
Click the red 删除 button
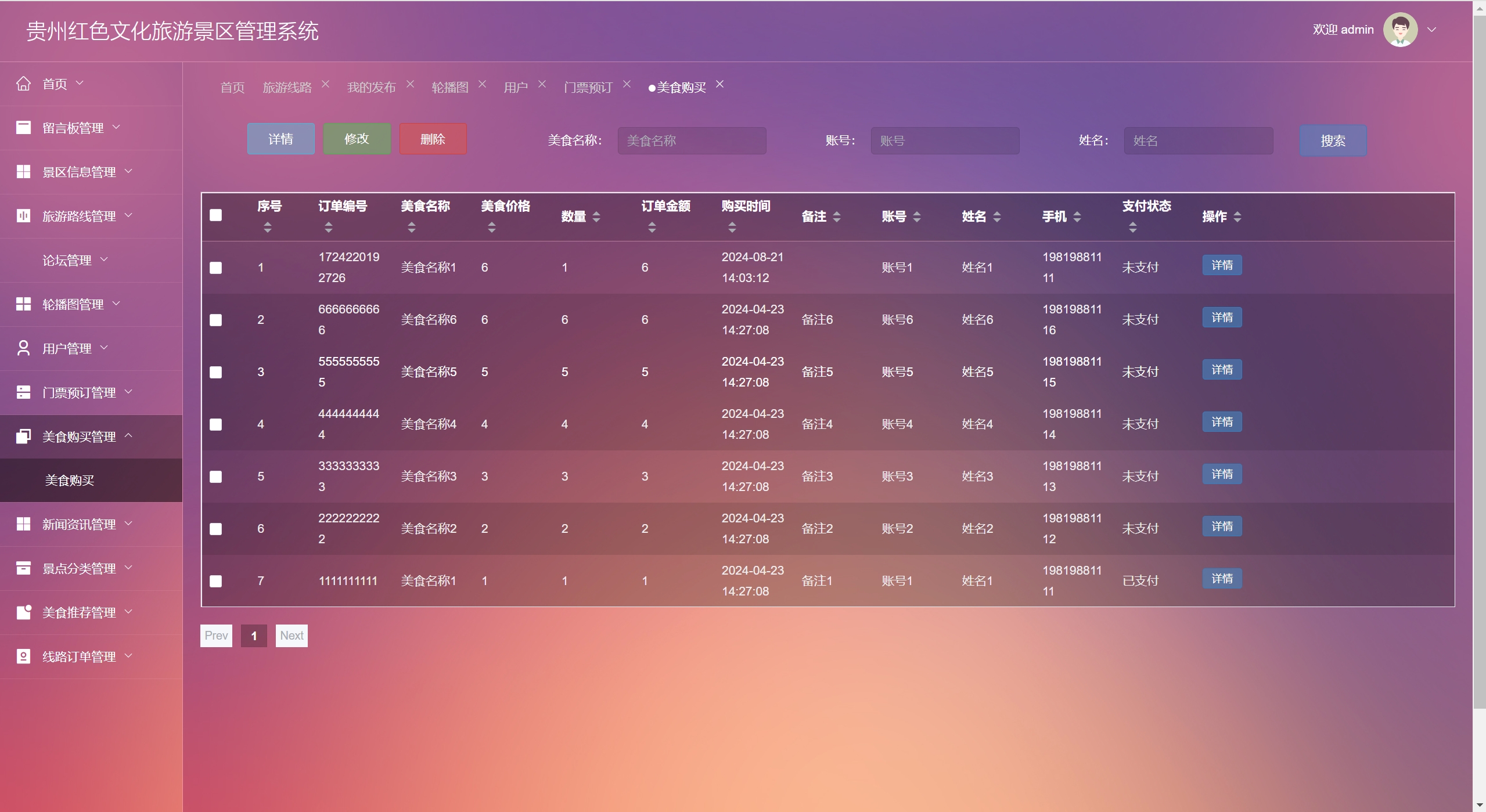coord(433,139)
